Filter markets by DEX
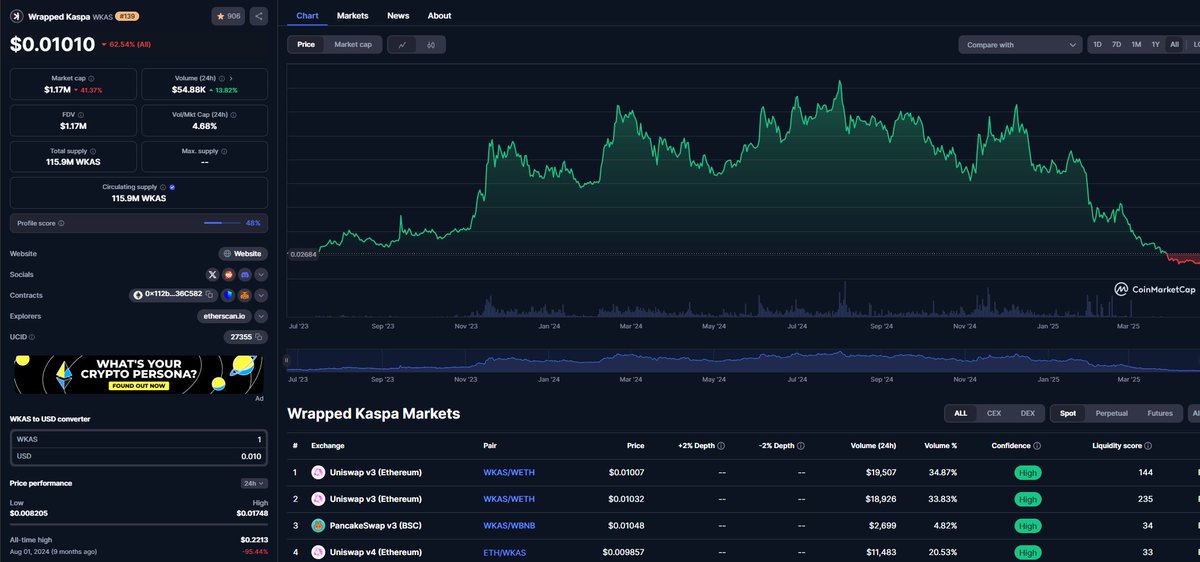The height and width of the screenshot is (562, 1200). tap(1027, 413)
